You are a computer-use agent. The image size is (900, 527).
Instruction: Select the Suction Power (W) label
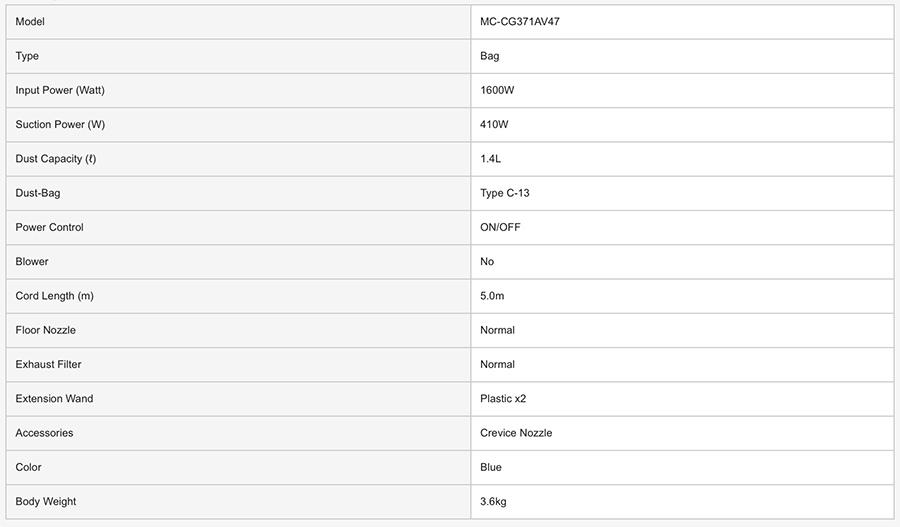coord(60,125)
